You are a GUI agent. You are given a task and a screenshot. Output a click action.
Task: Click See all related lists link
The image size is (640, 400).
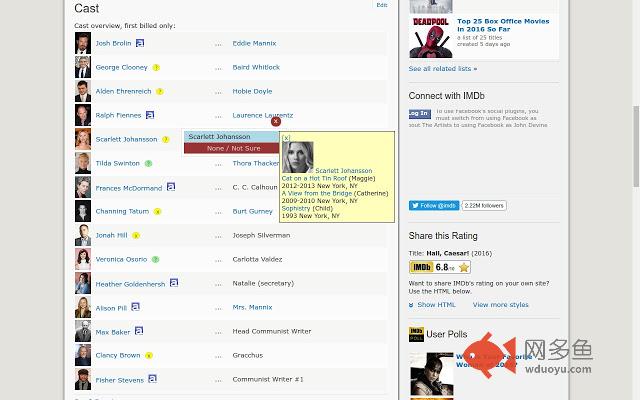[x=443, y=69]
